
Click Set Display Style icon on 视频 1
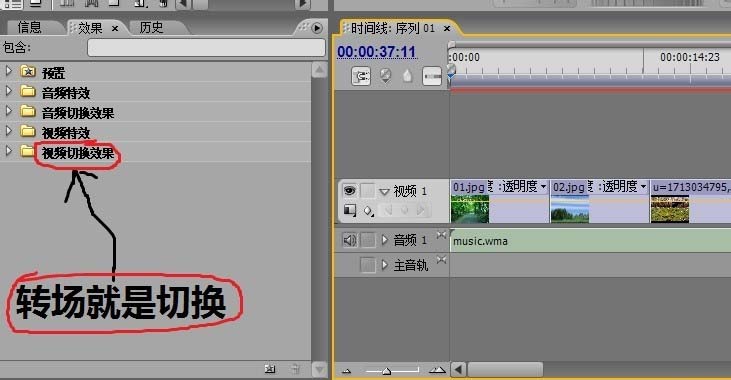tap(350, 210)
